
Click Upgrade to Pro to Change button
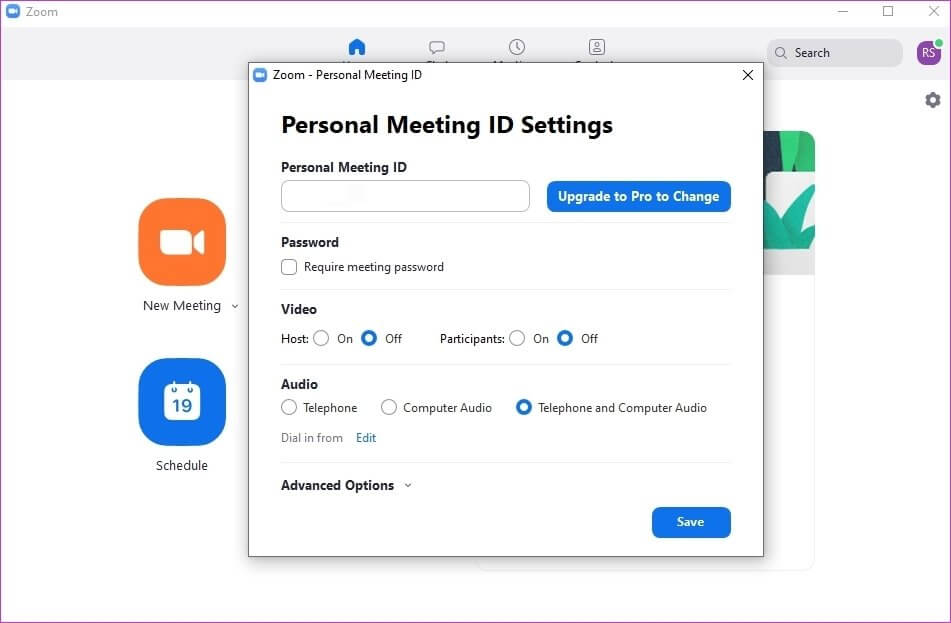point(639,197)
